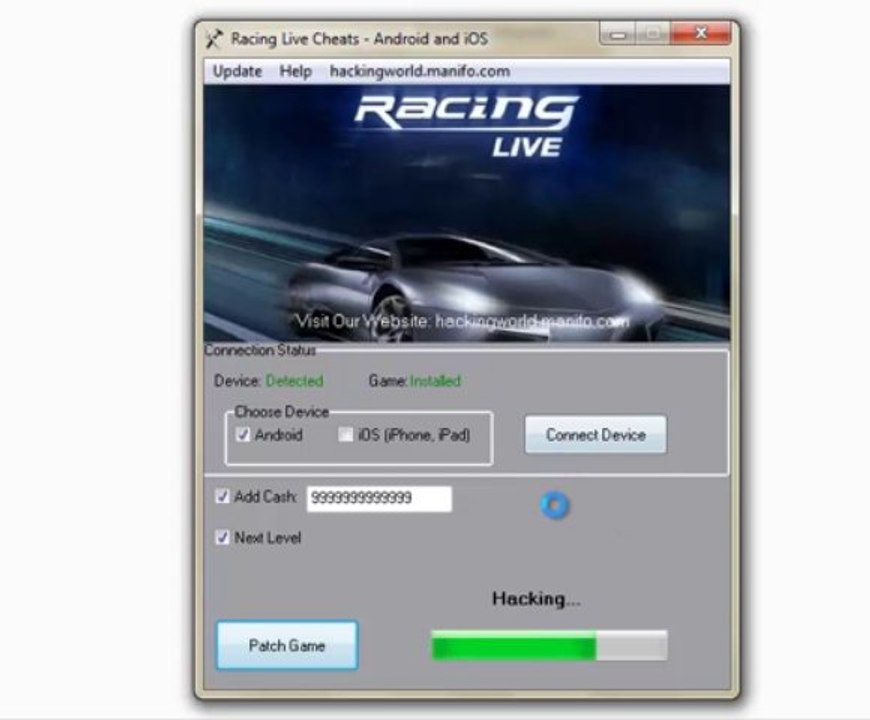This screenshot has width=870, height=720.
Task: Click the Connection Status group label
Action: [260, 350]
